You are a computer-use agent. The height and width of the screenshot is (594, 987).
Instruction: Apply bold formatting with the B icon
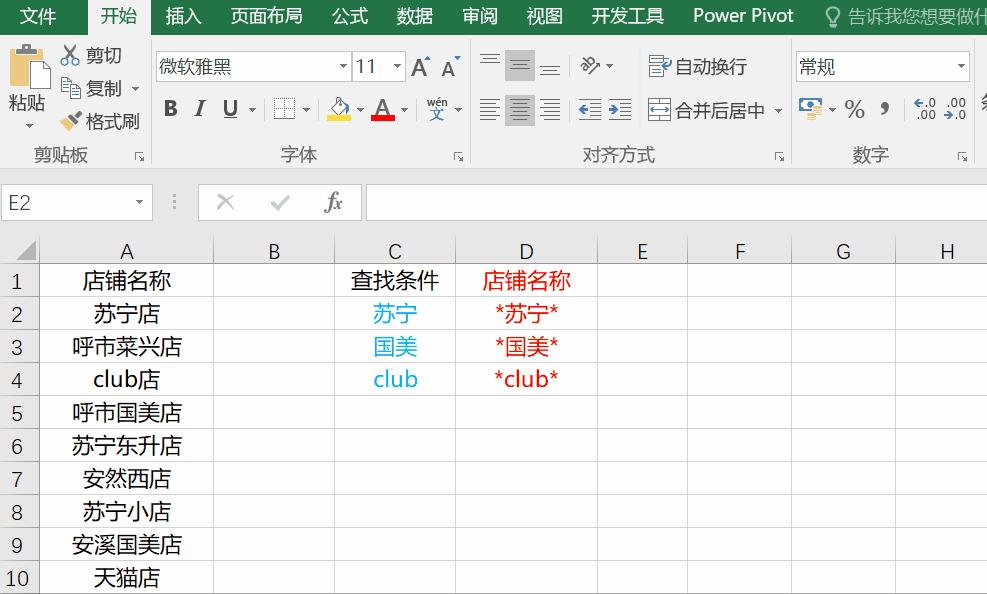[x=169, y=109]
